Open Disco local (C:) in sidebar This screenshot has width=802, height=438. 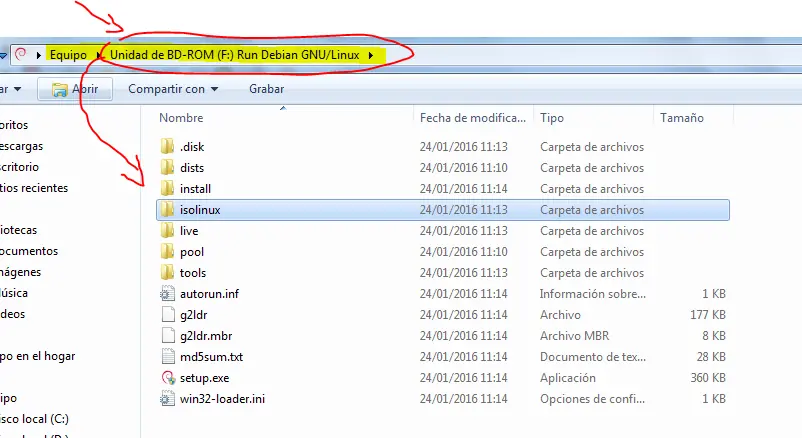(x=34, y=419)
